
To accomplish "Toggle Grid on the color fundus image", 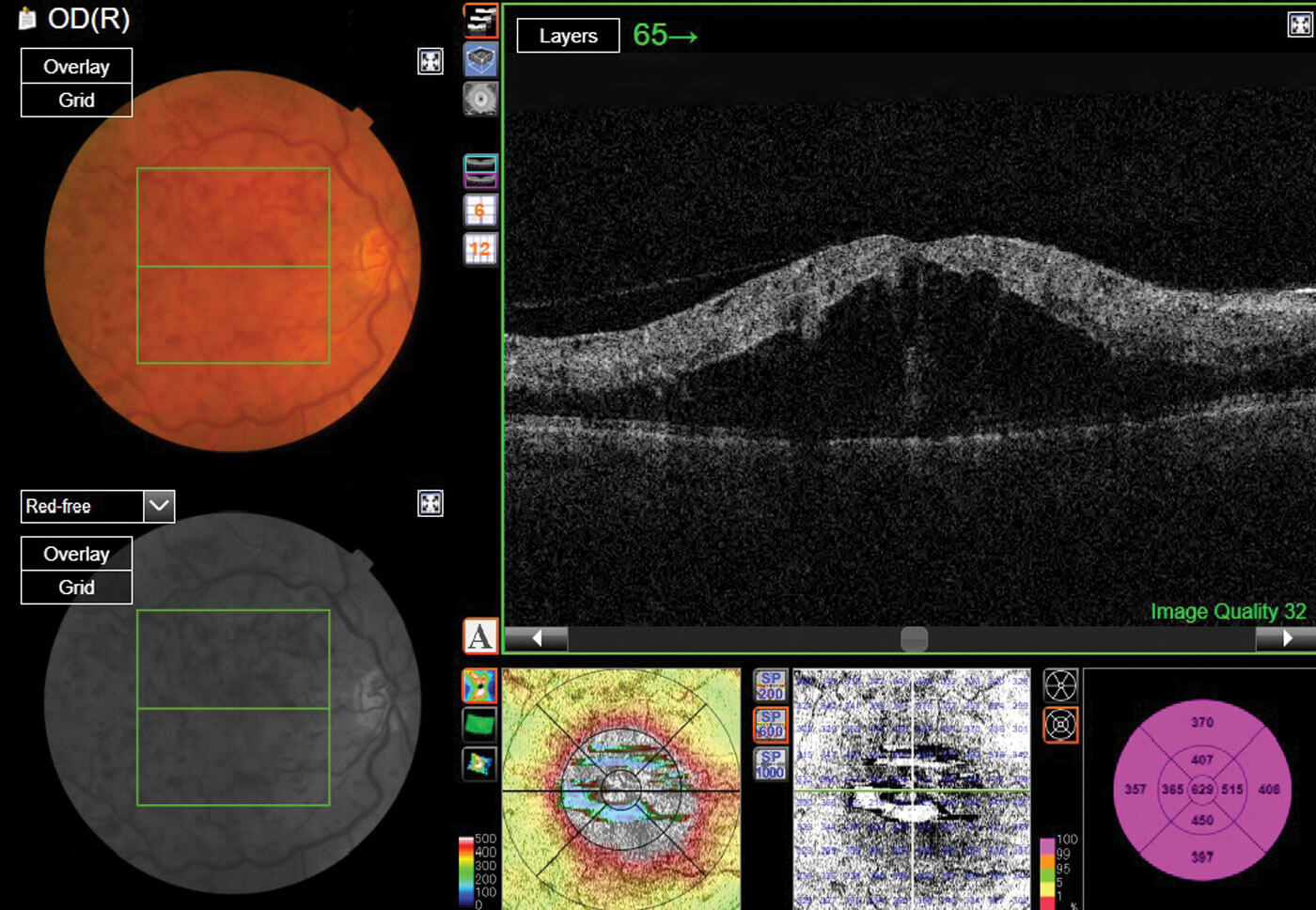I will (x=76, y=100).
